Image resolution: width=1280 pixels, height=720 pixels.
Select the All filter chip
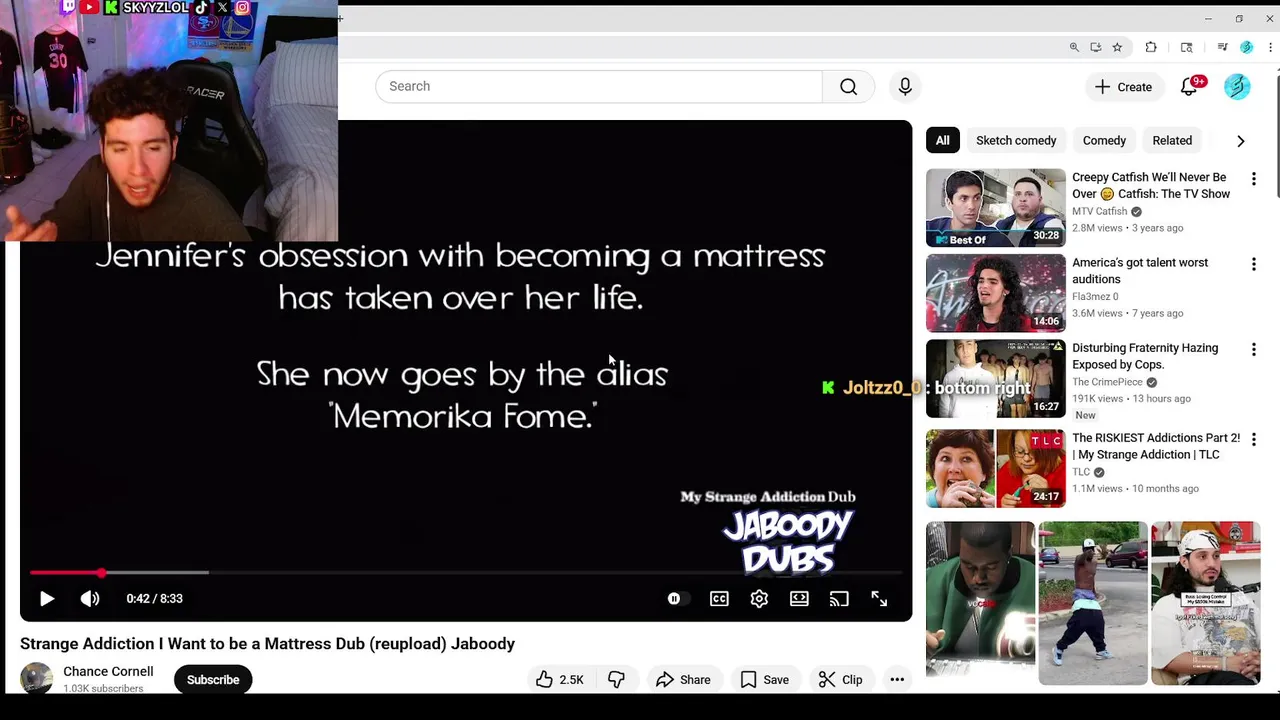[942, 141]
